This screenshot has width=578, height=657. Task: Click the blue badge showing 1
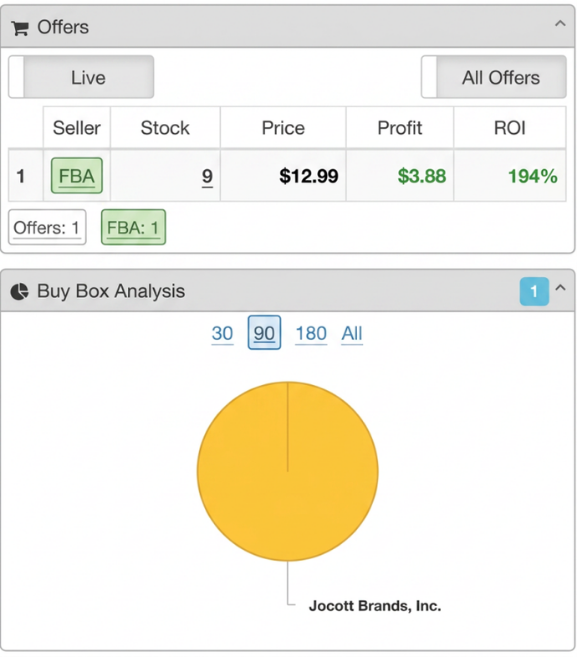tap(534, 291)
